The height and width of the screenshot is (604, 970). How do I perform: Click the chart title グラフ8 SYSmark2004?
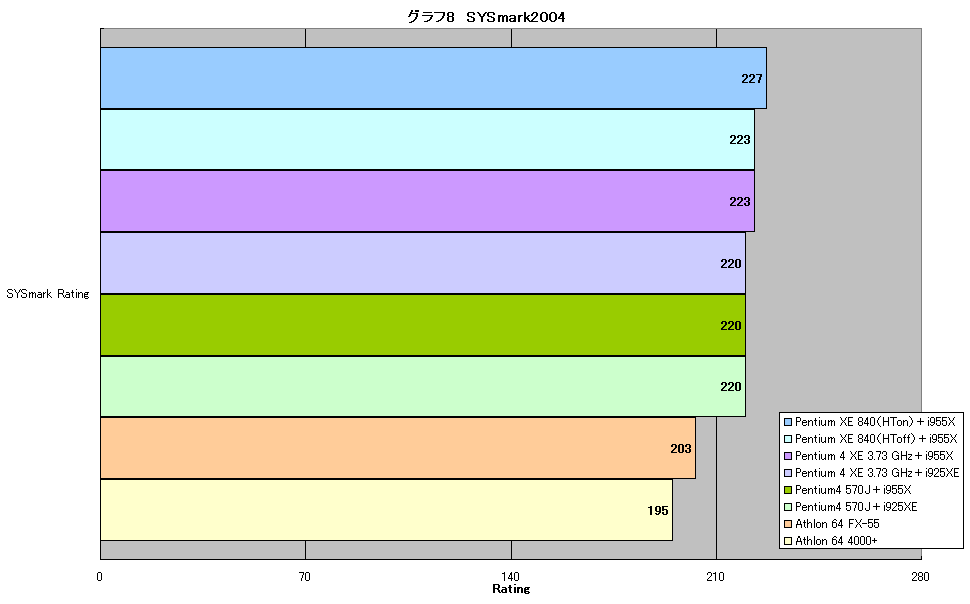[x=486, y=17]
